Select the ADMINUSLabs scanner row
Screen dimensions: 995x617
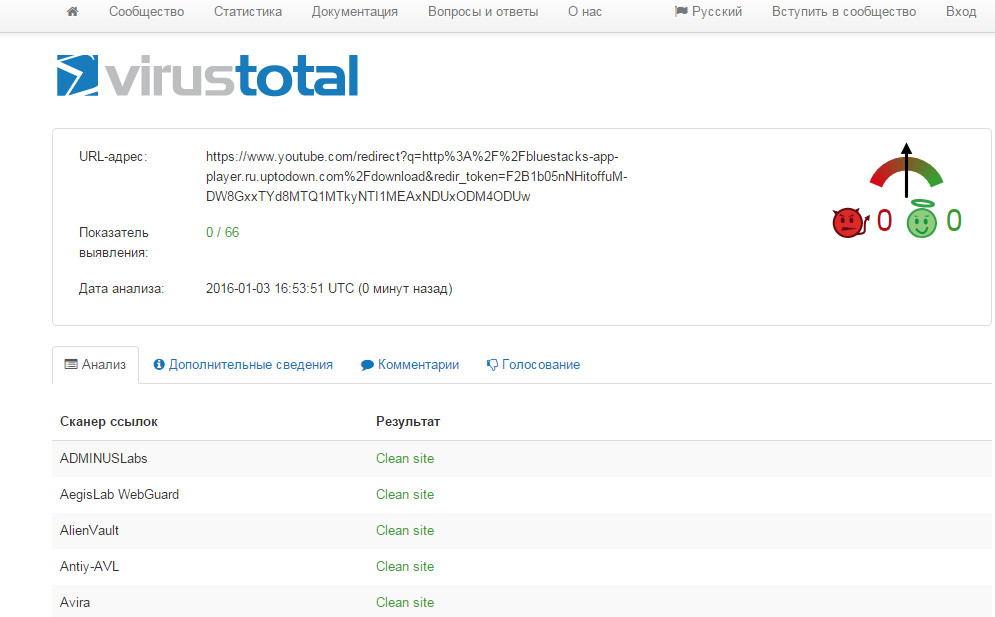(522, 458)
